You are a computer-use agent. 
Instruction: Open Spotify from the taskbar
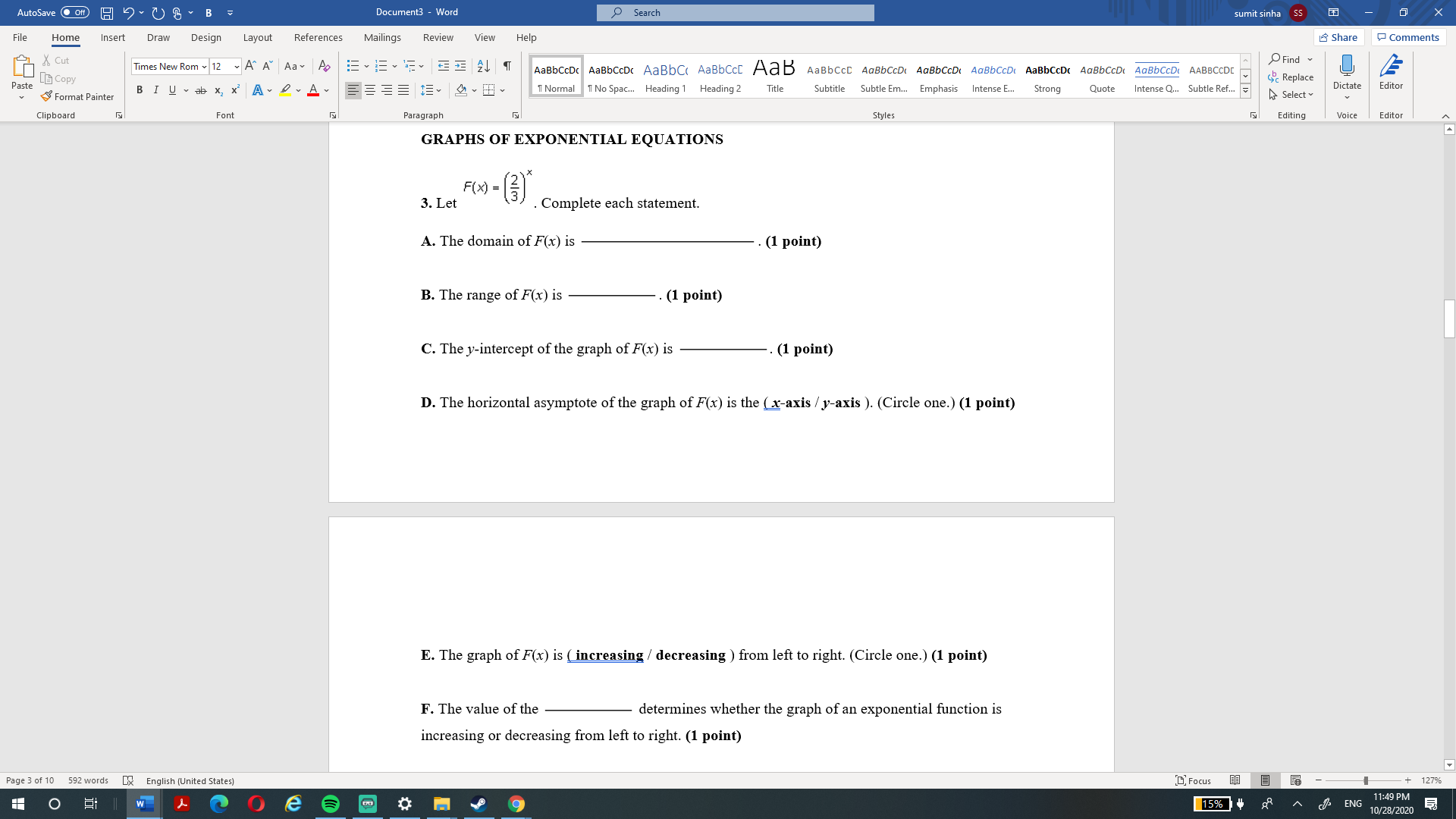pos(331,804)
